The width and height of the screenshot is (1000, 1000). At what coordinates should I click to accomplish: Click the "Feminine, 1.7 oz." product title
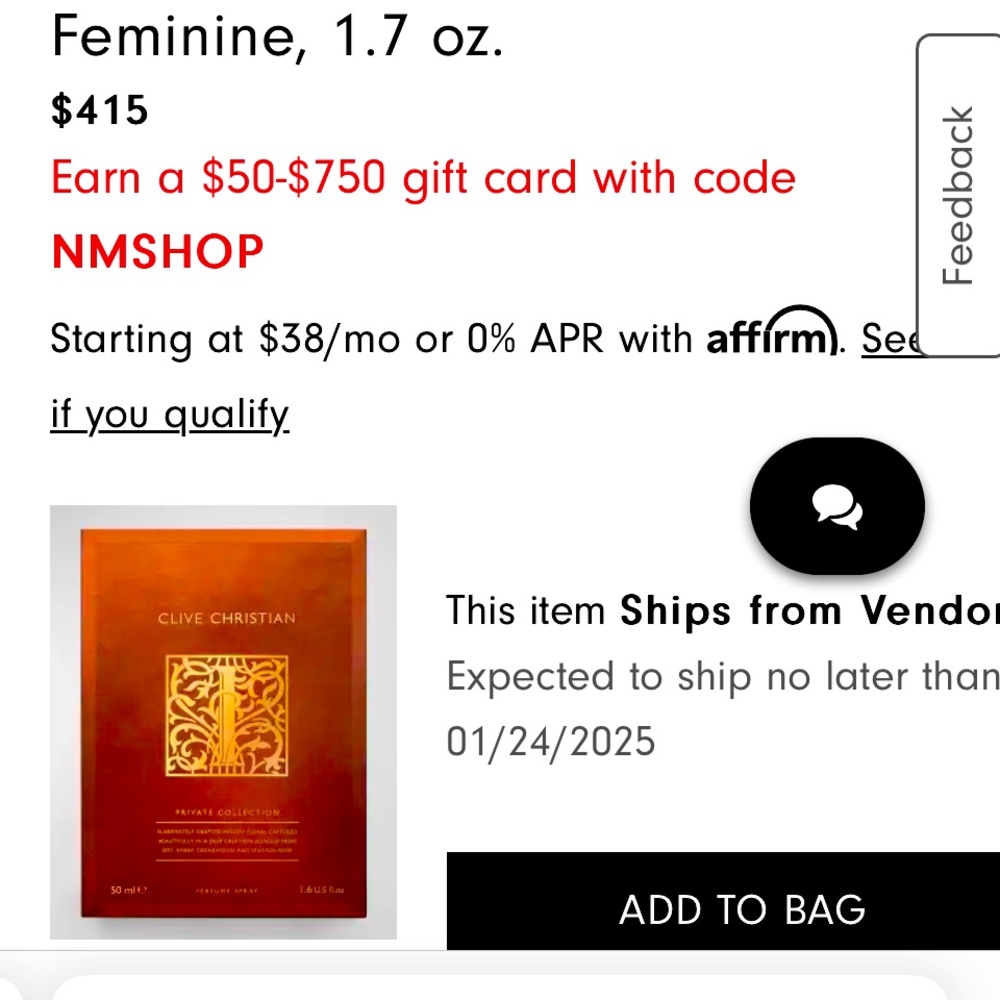pyautogui.click(x=277, y=38)
